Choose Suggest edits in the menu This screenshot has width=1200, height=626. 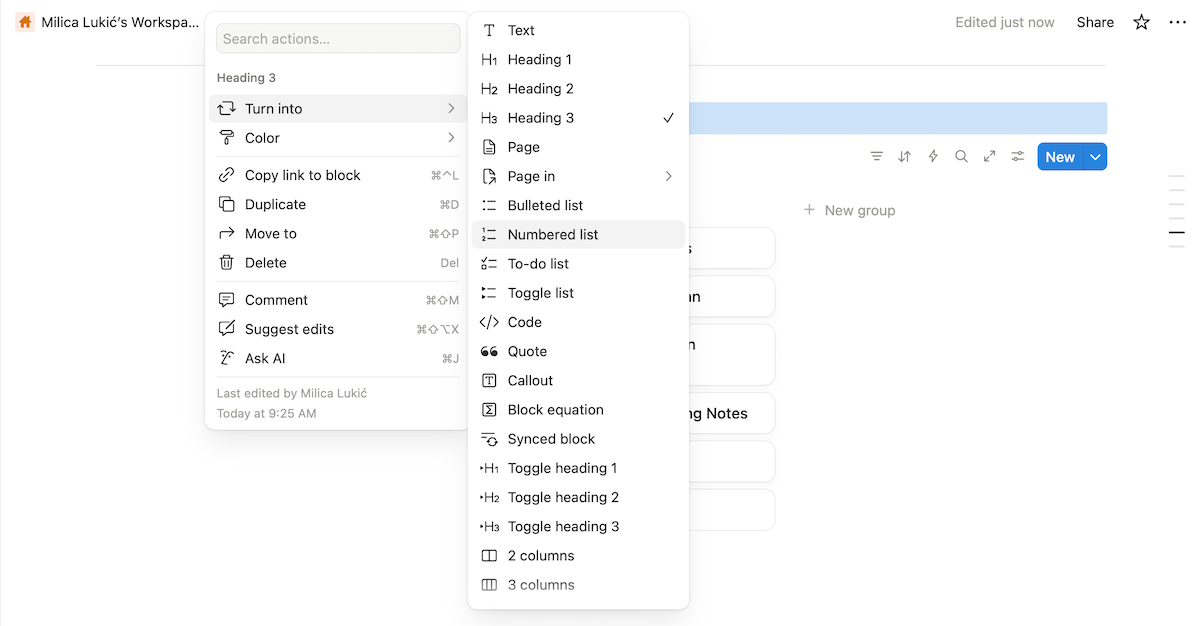[x=289, y=328]
